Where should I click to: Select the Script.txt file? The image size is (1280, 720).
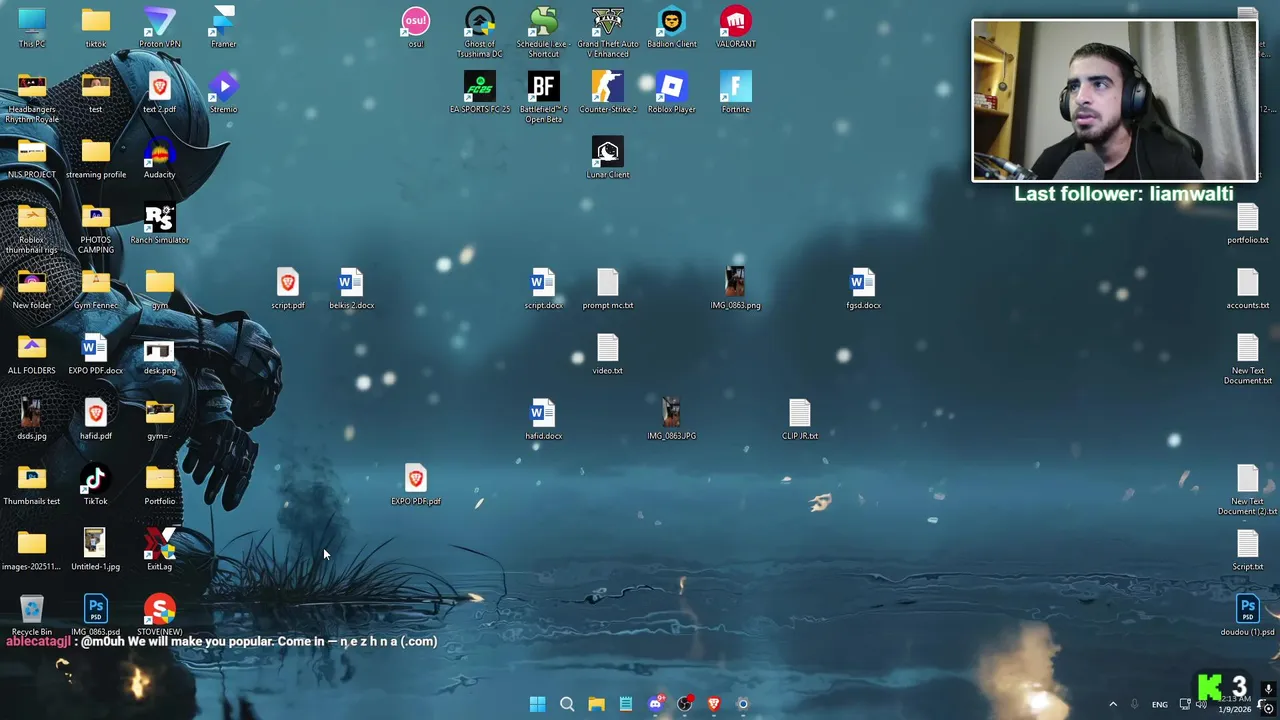click(1248, 549)
